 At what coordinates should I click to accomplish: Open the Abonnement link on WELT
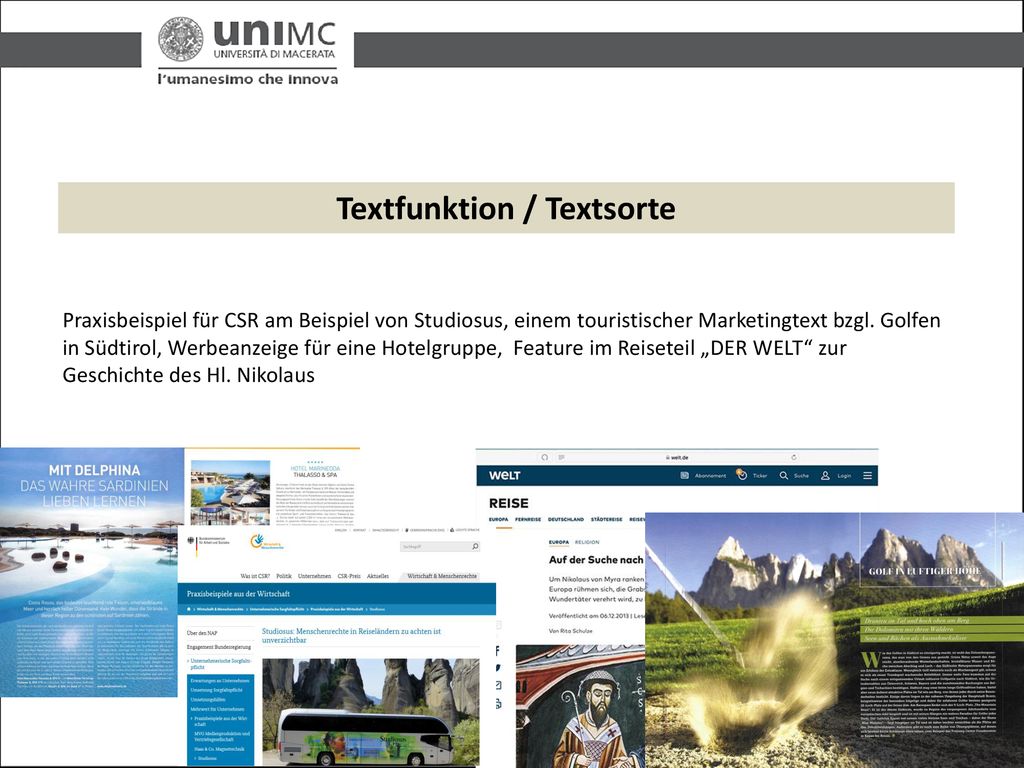coord(710,475)
